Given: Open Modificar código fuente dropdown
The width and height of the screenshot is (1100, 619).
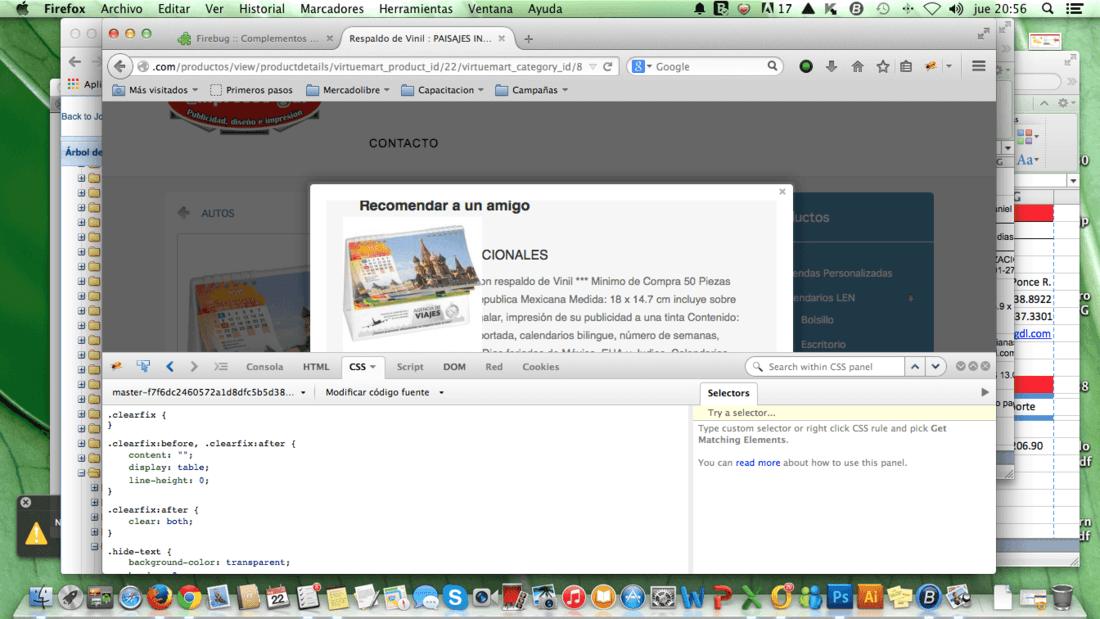Looking at the screenshot, I should pos(384,392).
